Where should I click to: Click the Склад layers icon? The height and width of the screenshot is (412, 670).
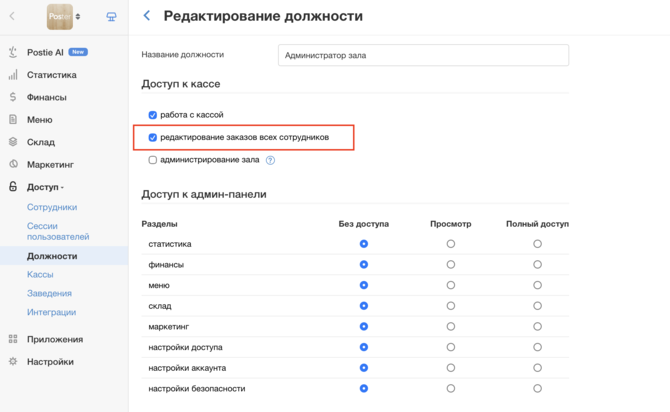pyautogui.click(x=13, y=141)
